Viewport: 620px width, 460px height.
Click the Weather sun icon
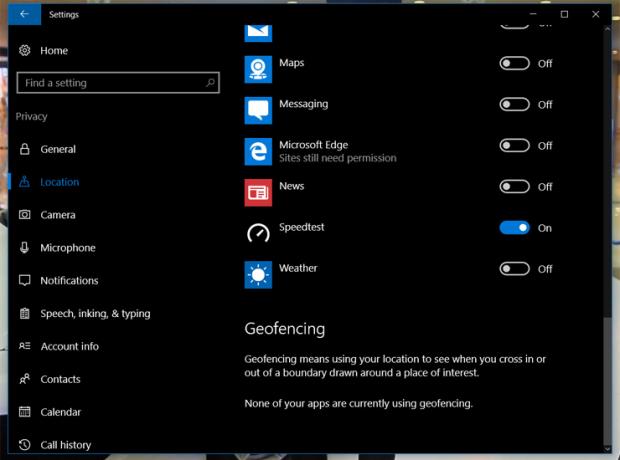click(x=258, y=274)
